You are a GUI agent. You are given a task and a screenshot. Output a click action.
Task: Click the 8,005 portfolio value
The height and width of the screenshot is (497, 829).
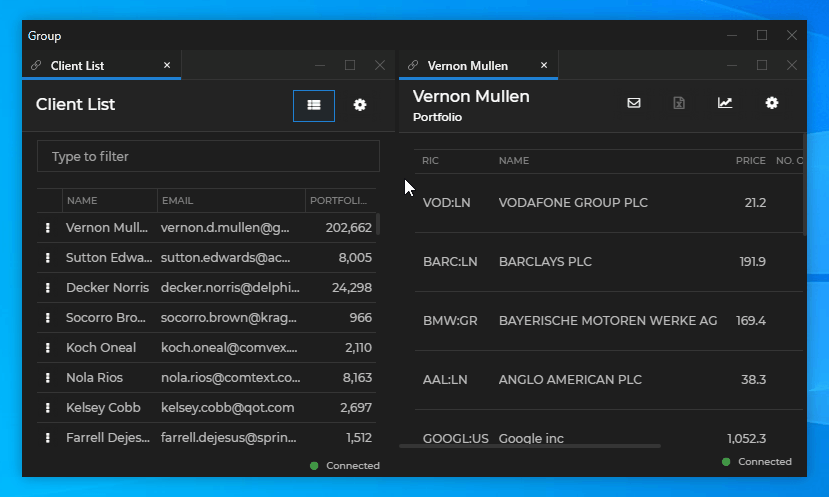(355, 258)
